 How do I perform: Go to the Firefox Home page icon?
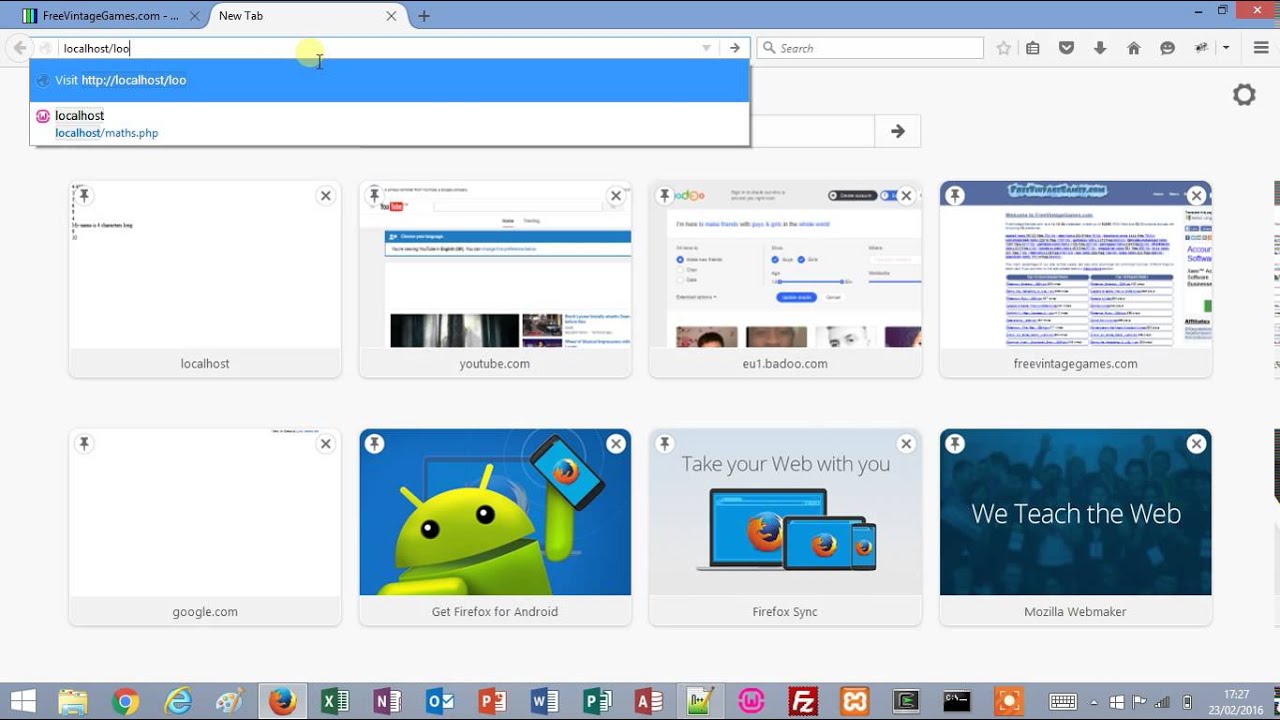pos(1133,48)
